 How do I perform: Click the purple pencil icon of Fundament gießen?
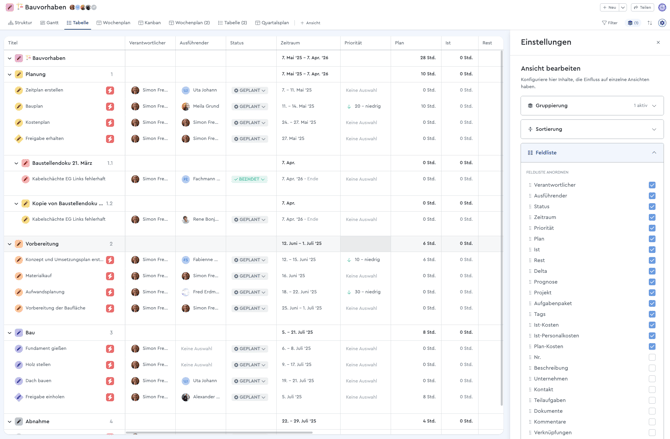coord(18,349)
